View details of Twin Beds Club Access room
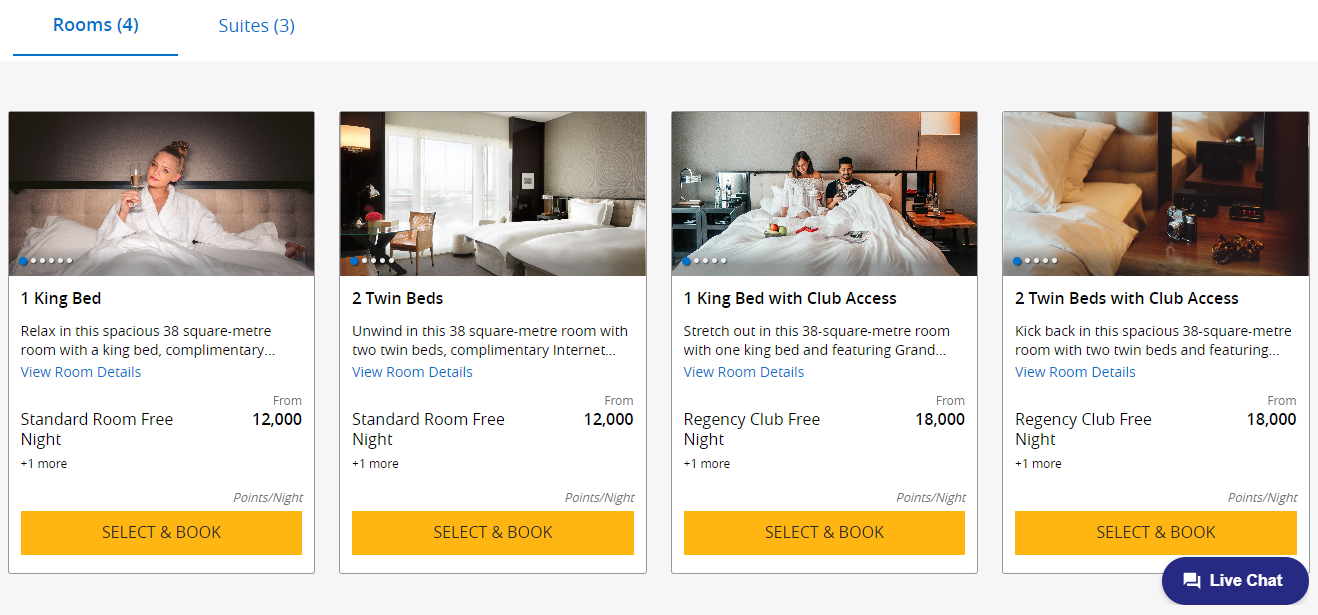This screenshot has height=615, width=1318. (x=1075, y=372)
